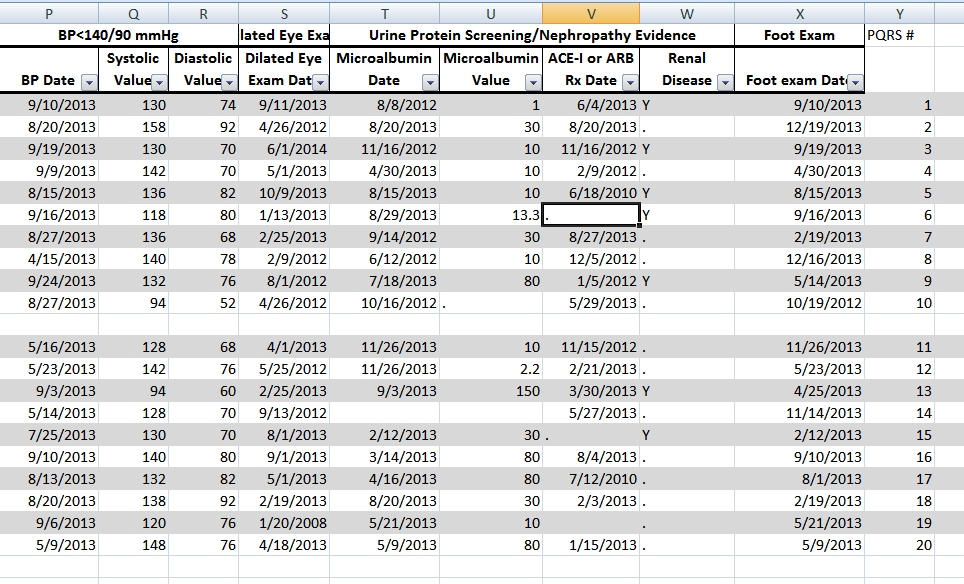This screenshot has height=584, width=964.
Task: Select foot exam date 10/19/2012
Action: point(799,303)
